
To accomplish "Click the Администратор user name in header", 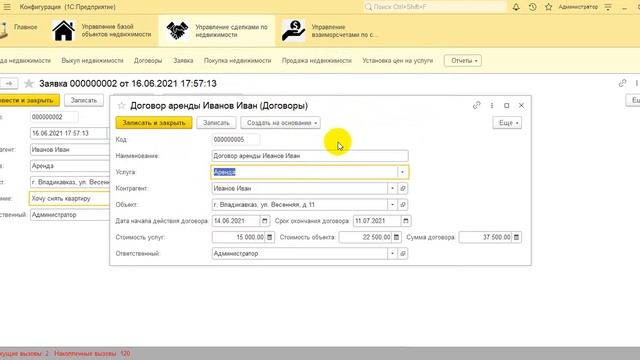I will click(x=578, y=7).
